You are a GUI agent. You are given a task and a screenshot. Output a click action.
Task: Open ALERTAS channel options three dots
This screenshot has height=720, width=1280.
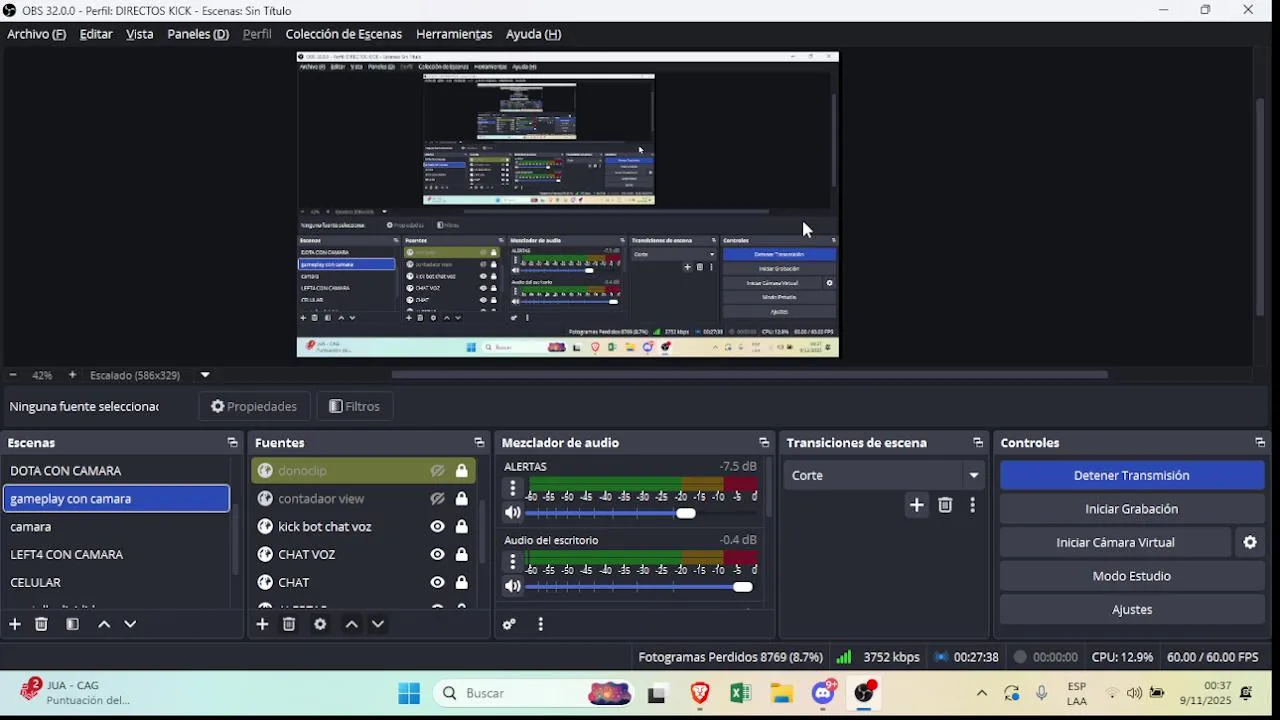(513, 488)
